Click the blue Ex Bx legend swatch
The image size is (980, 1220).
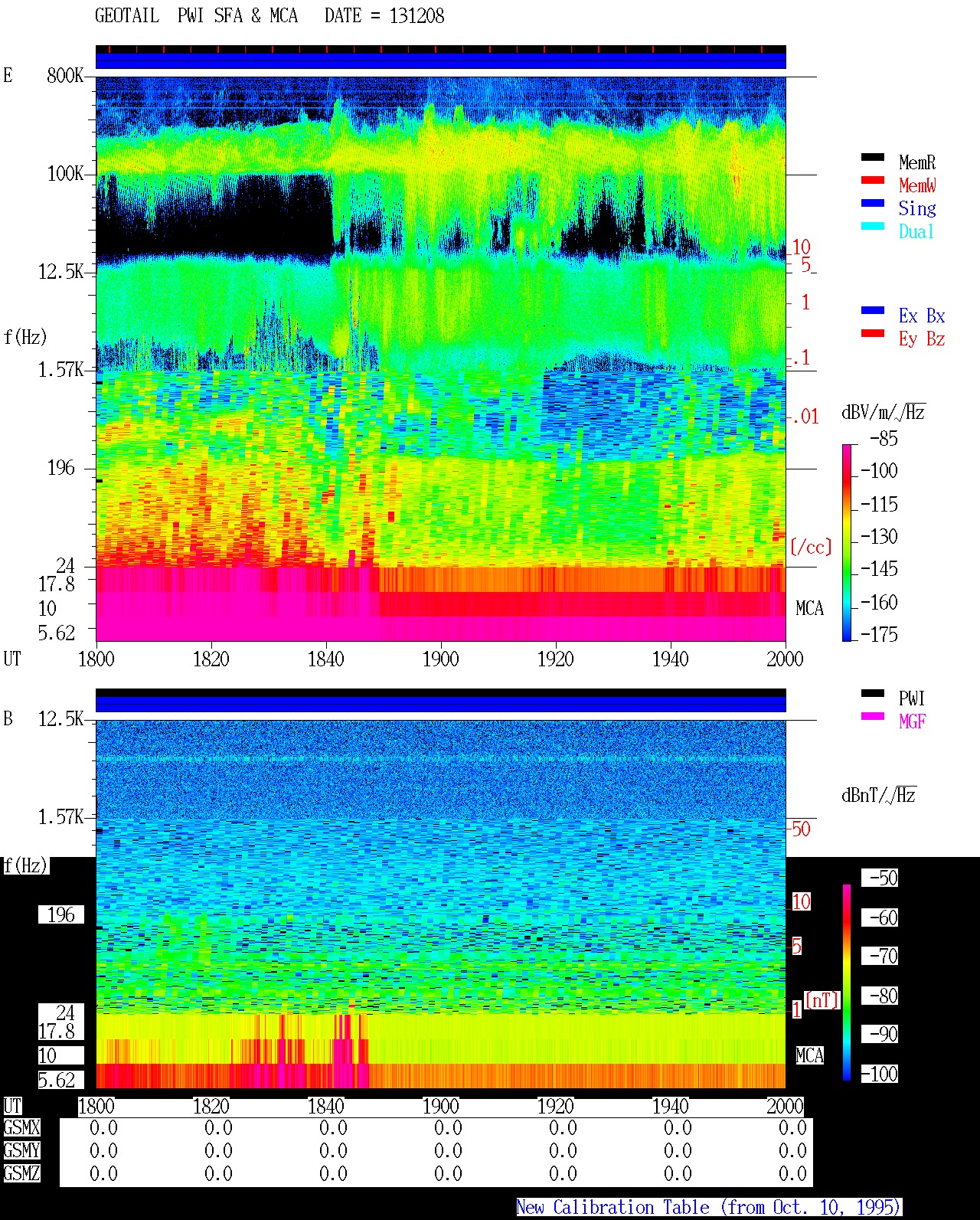873,311
